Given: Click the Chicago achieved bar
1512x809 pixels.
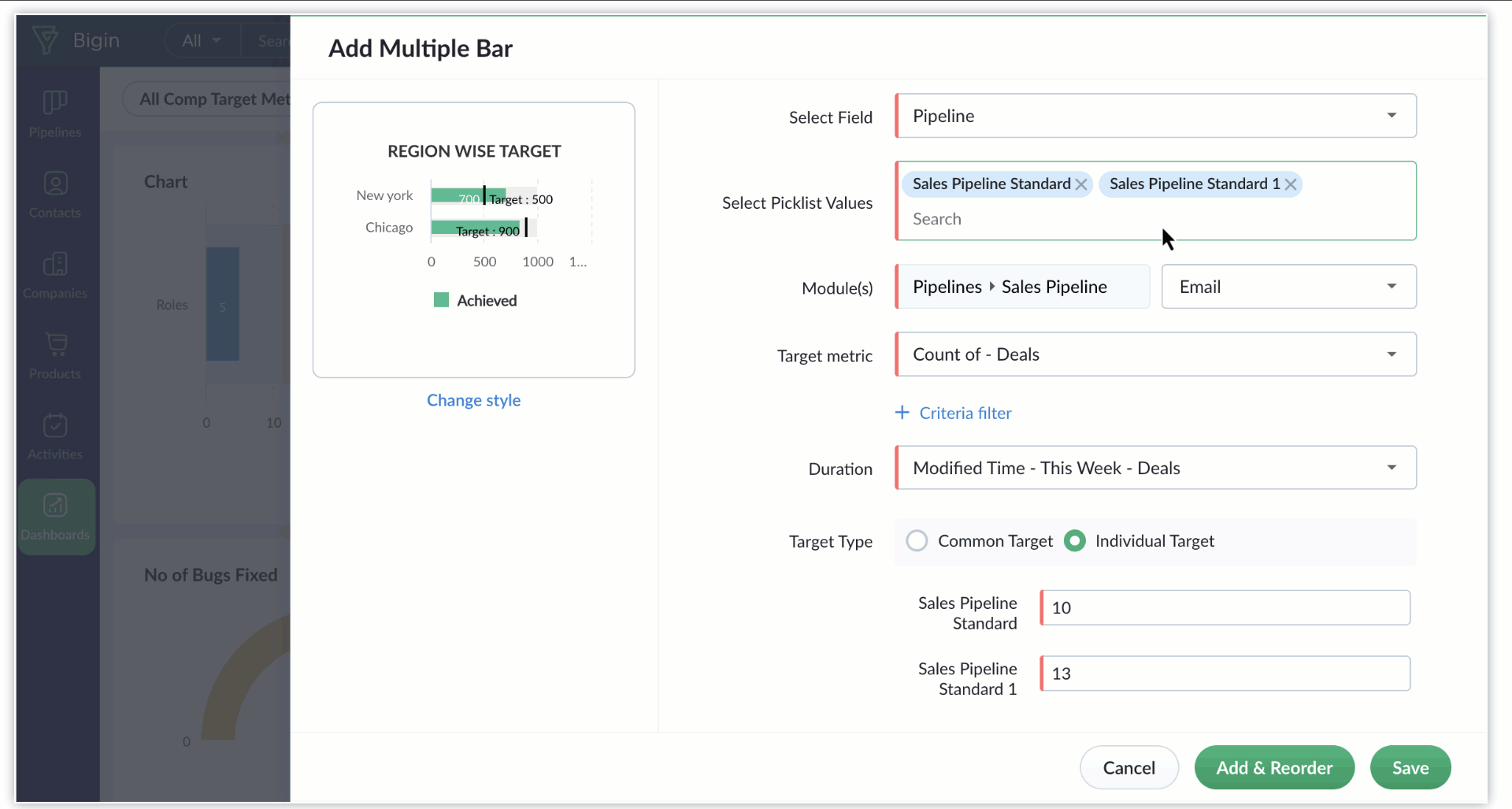Looking at the screenshot, I should [x=476, y=228].
